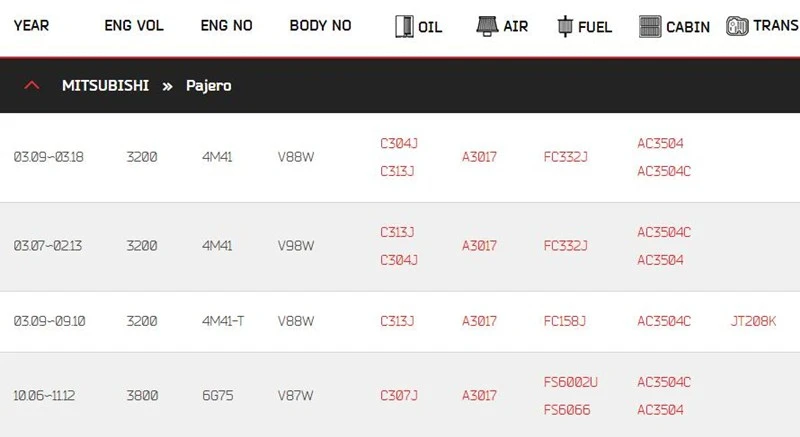Screen dimensions: 800x437
Task: Click the transmission filter icon in header
Action: (737, 26)
